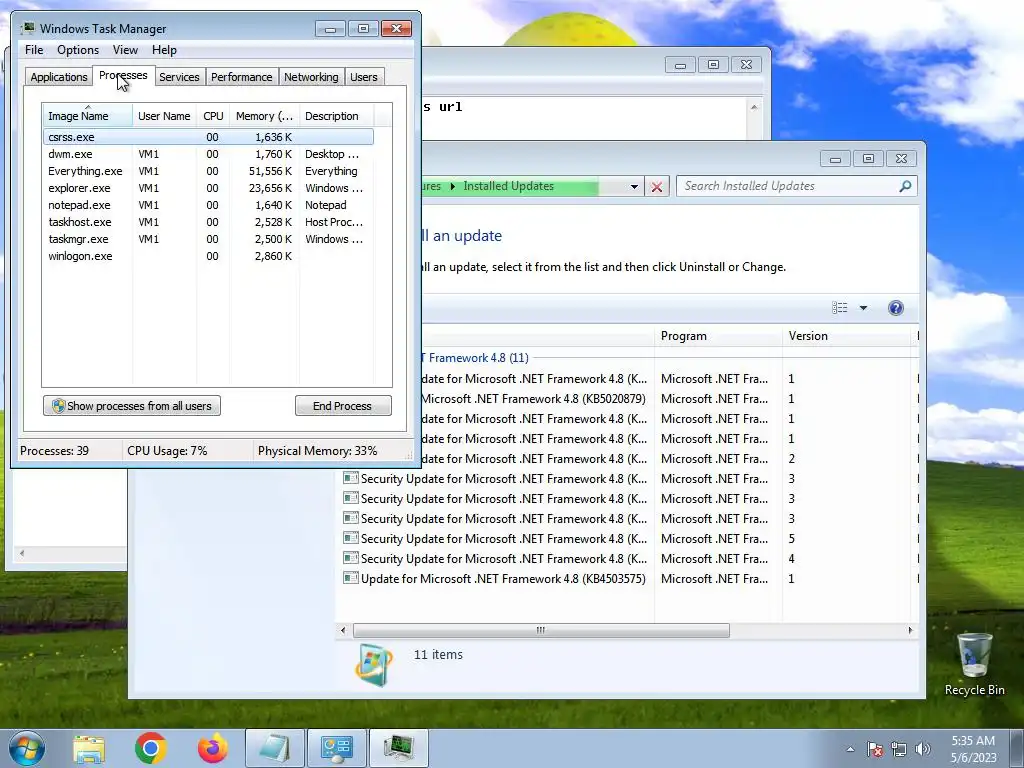The height and width of the screenshot is (768, 1024).
Task: Select the Processes tab
Action: 123,76
